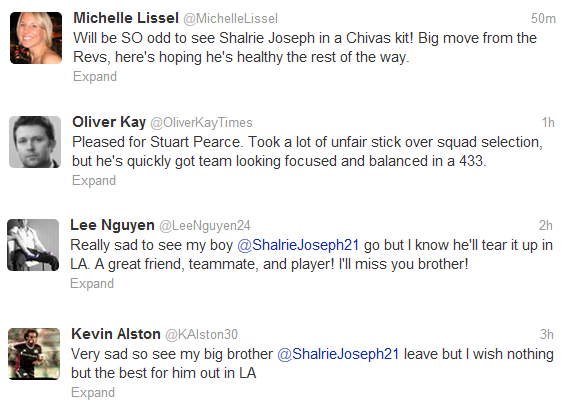The width and height of the screenshot is (570, 407).
Task: Open the 3h timestamp on Kevin's tweet
Action: point(547,334)
